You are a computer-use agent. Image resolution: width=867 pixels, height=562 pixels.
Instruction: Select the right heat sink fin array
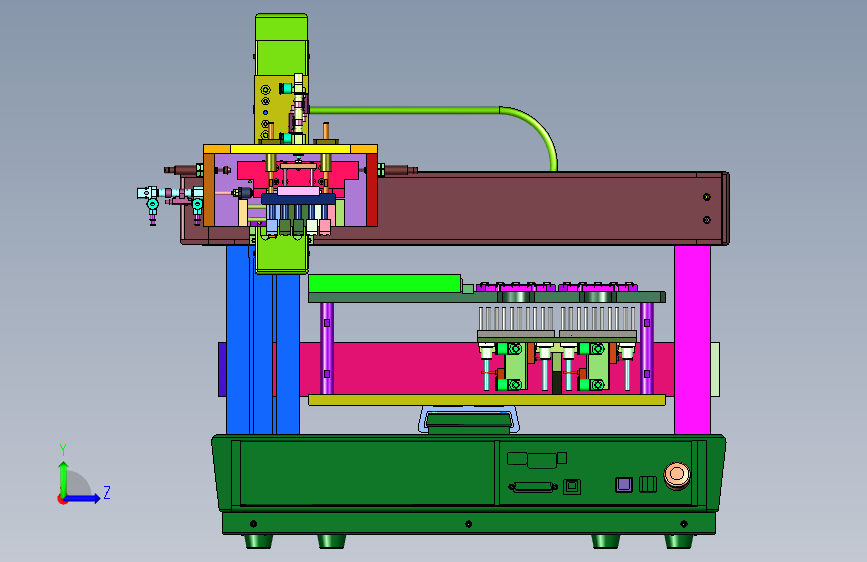[x=598, y=319]
